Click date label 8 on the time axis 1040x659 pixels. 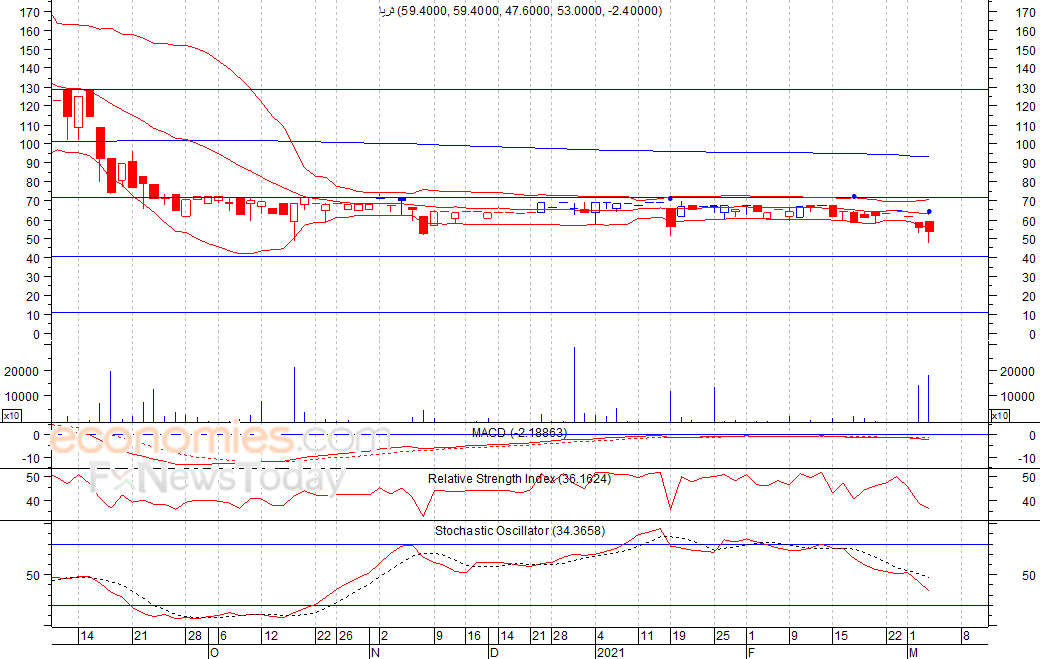pyautogui.click(x=966, y=636)
